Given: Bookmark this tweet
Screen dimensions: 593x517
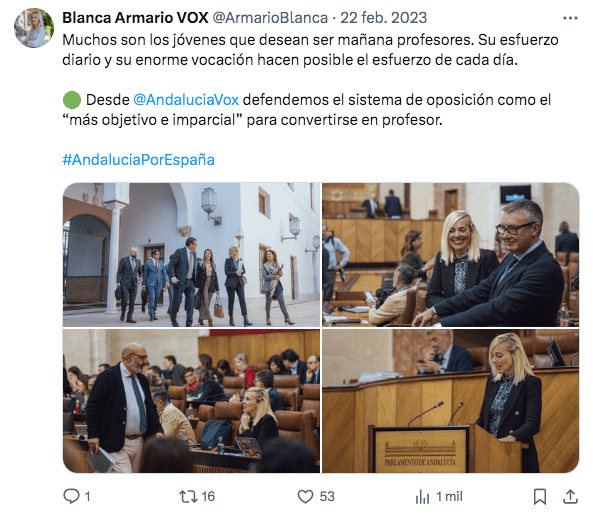Looking at the screenshot, I should pyautogui.click(x=540, y=497).
